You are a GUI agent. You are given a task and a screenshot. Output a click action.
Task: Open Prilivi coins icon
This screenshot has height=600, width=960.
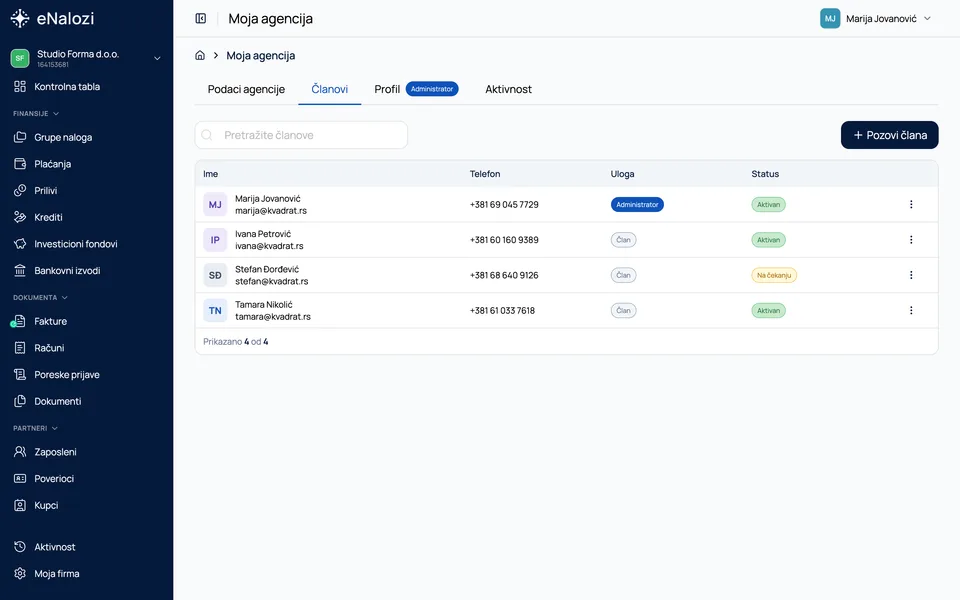point(20,190)
